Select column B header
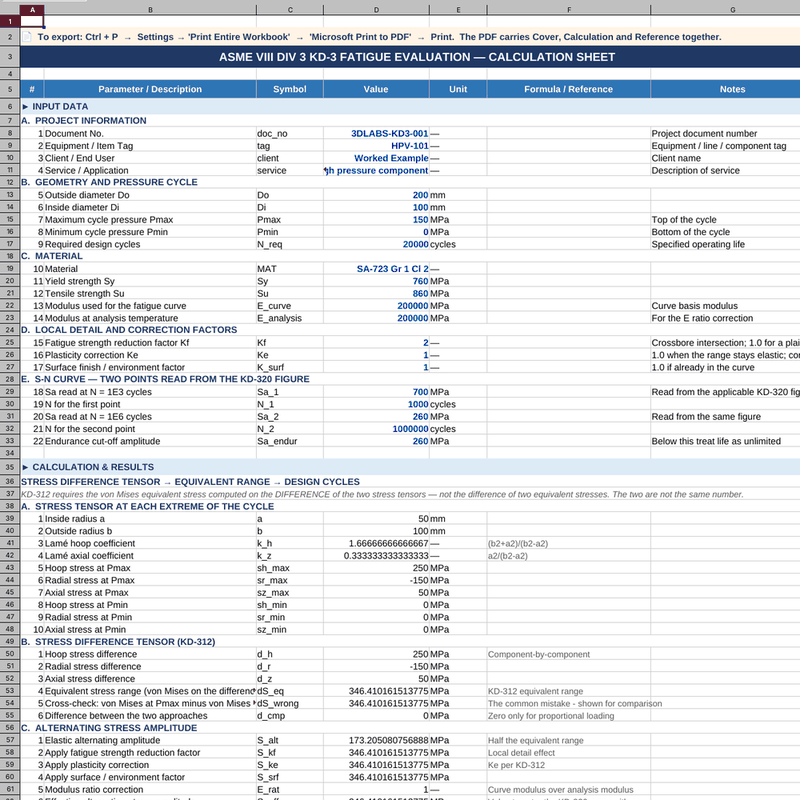Screen dimensions: 800x800 tap(150, 10)
